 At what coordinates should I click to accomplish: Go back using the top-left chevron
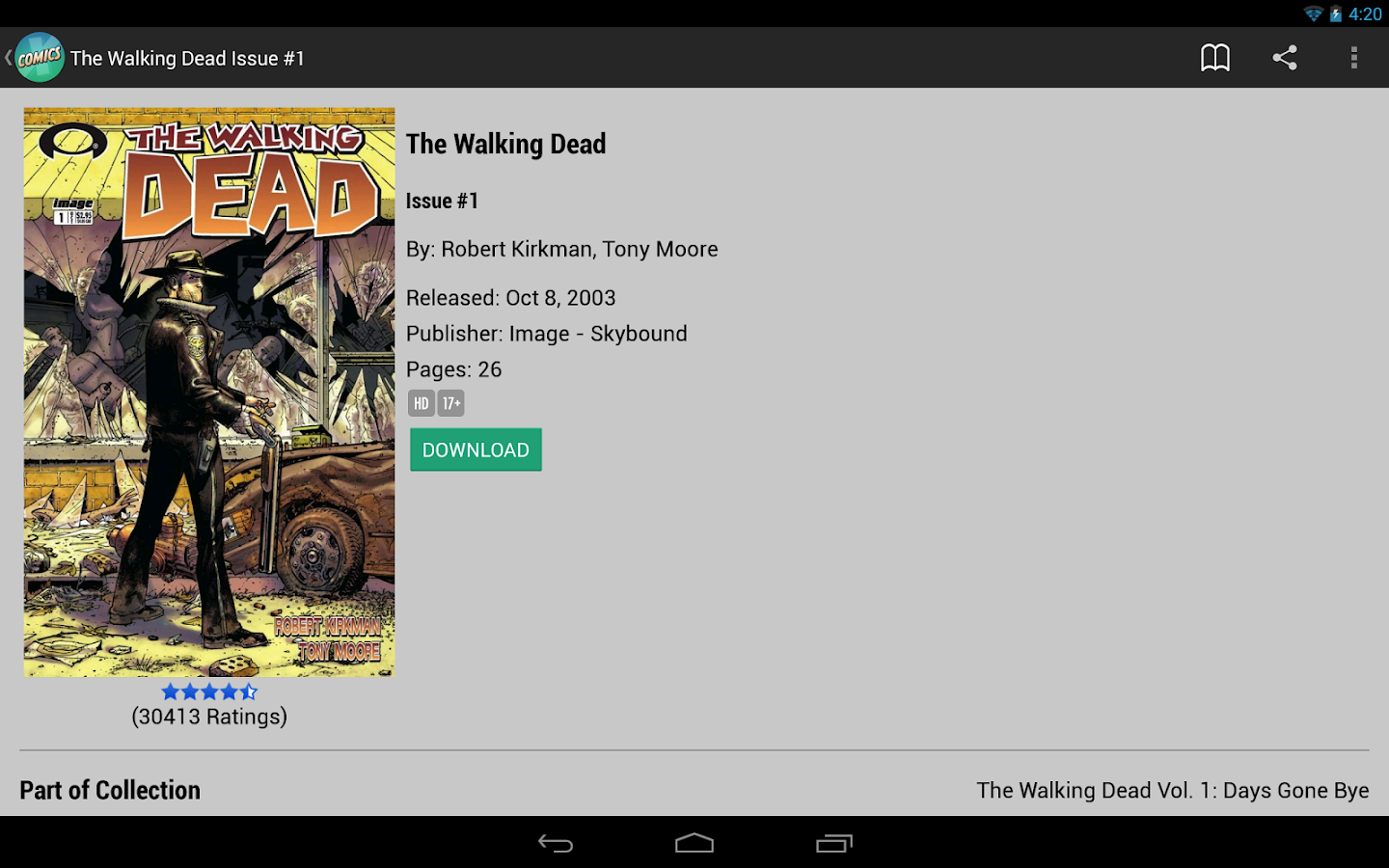click(x=8, y=58)
